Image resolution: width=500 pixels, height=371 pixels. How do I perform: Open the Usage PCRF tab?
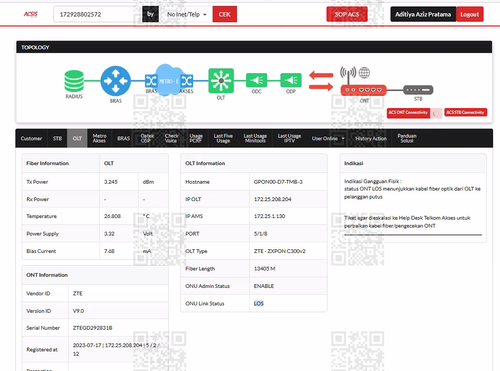[196, 138]
